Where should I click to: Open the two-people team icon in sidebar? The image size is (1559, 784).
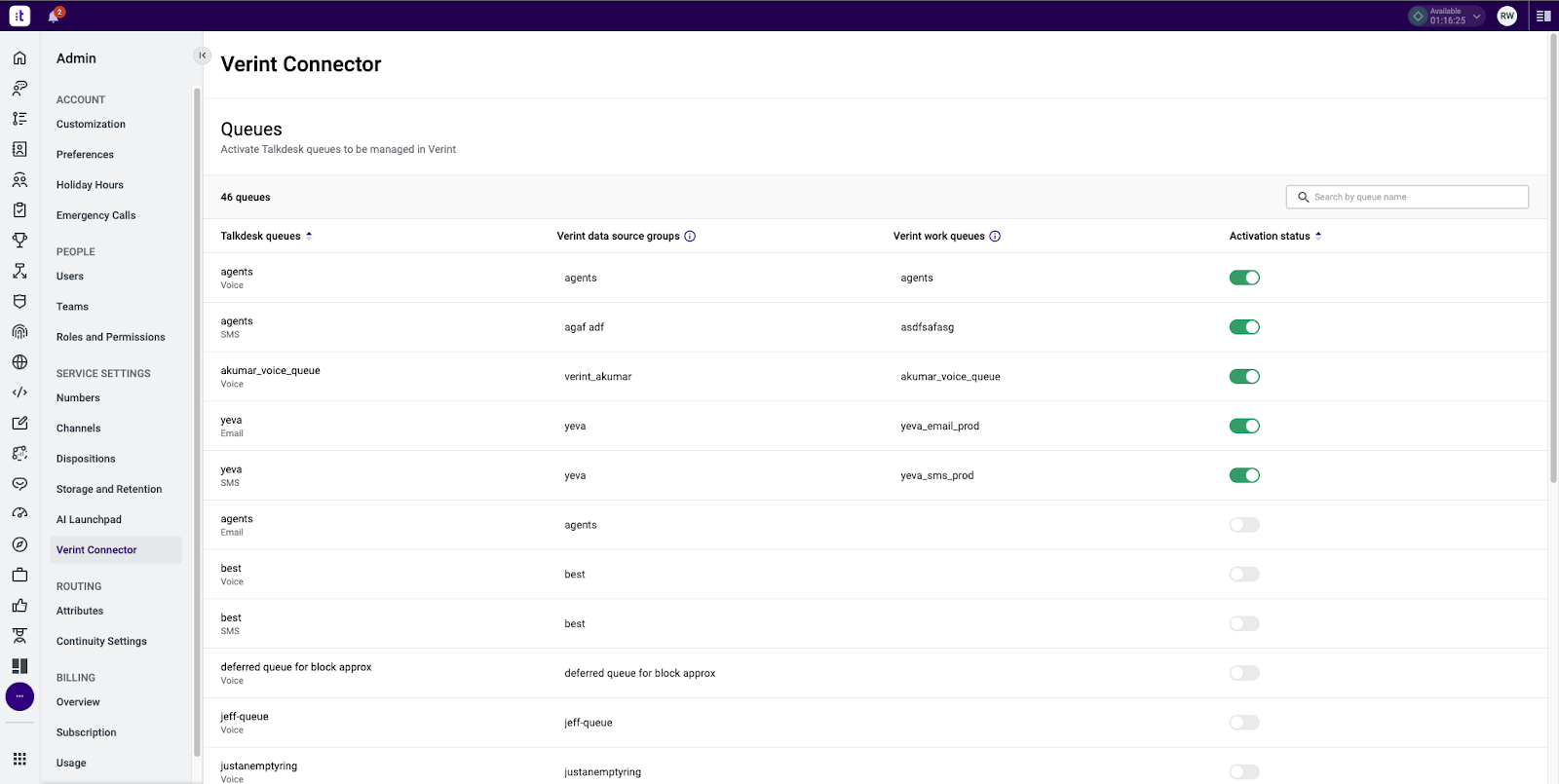click(19, 180)
